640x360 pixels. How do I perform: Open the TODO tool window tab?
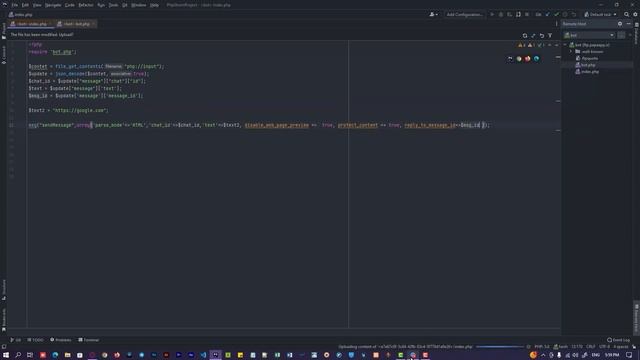point(35,340)
